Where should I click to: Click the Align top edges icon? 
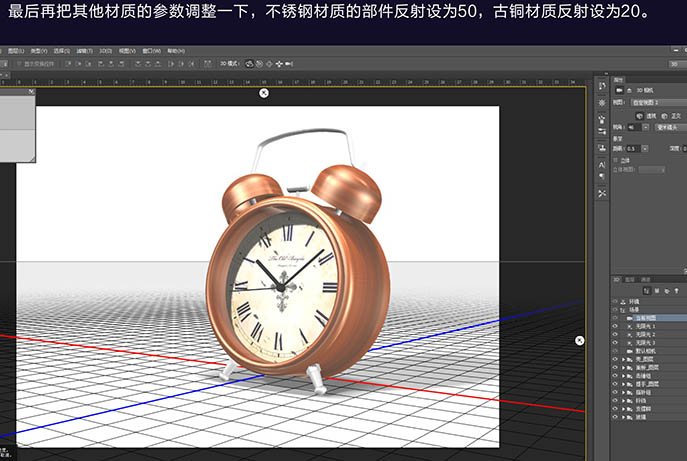(x=68, y=64)
